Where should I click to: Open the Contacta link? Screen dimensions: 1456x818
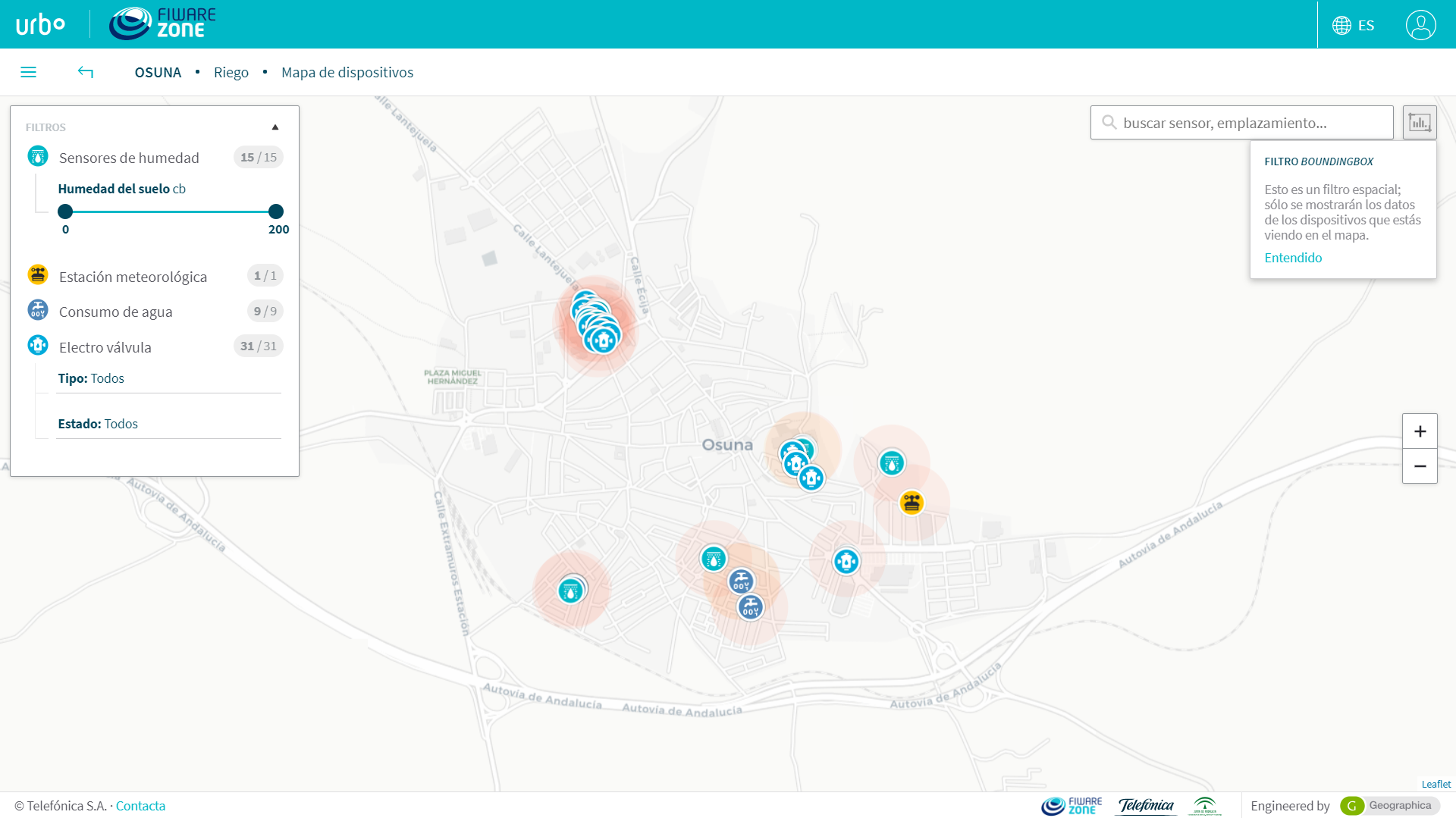(x=140, y=806)
